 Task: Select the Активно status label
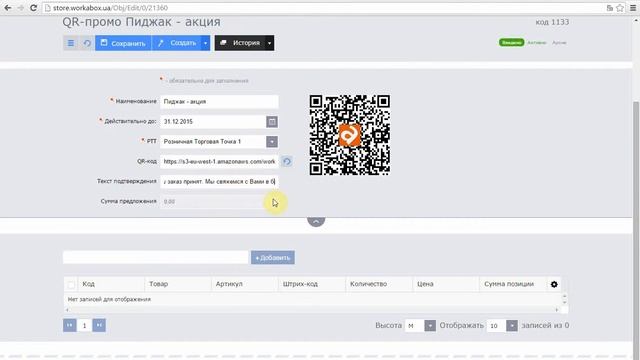(537, 42)
